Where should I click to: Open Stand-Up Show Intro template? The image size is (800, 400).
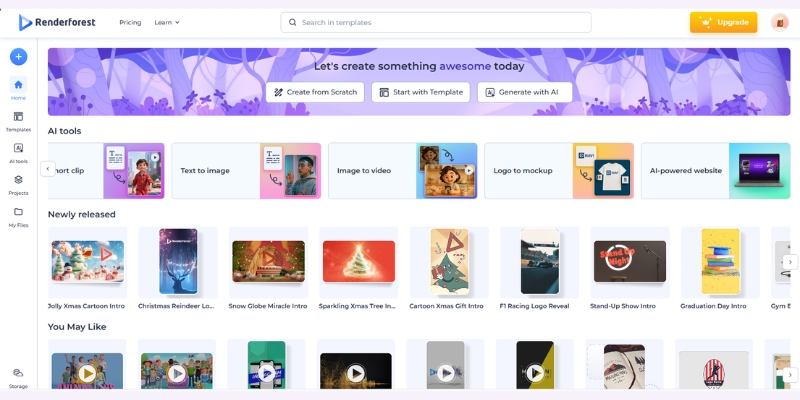click(630, 262)
